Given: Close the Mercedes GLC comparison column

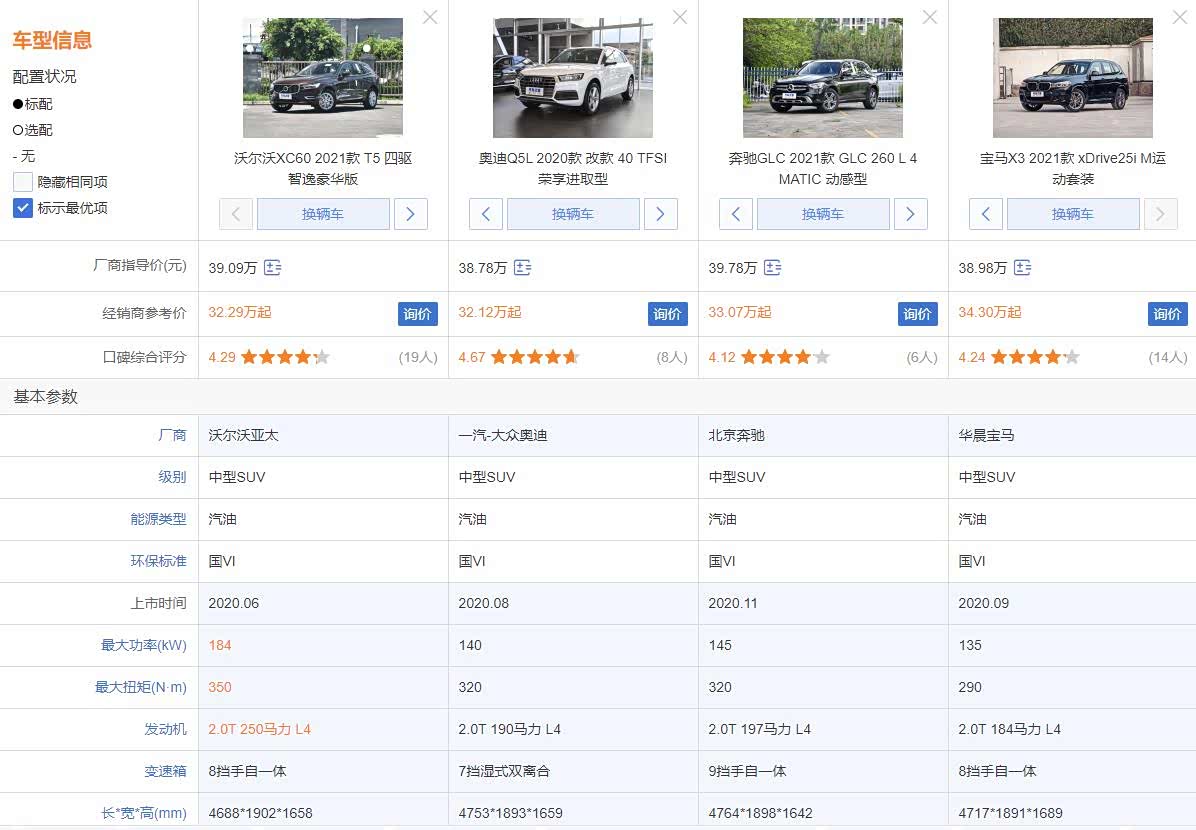Looking at the screenshot, I should click(930, 17).
